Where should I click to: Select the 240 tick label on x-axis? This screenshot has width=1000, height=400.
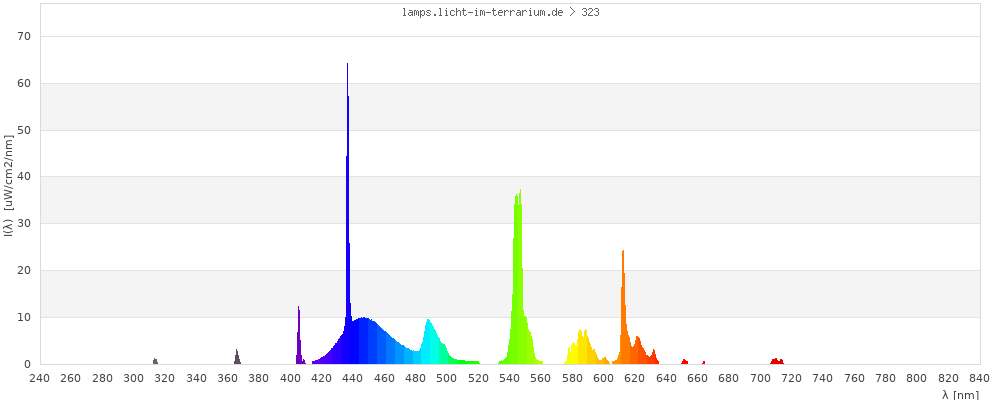pos(40,378)
